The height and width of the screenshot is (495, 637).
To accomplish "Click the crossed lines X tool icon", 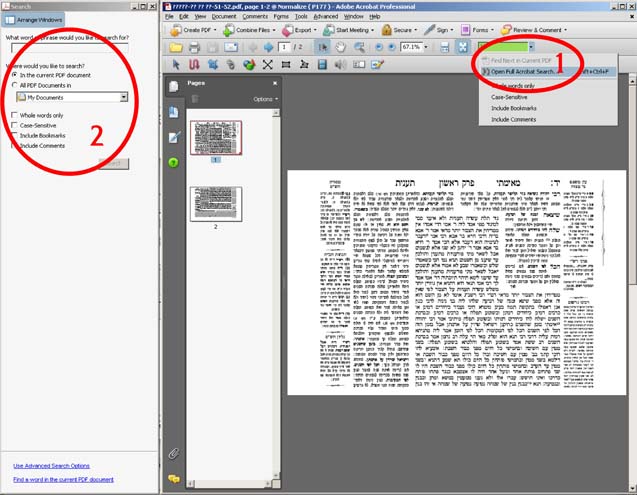I will [x=267, y=65].
